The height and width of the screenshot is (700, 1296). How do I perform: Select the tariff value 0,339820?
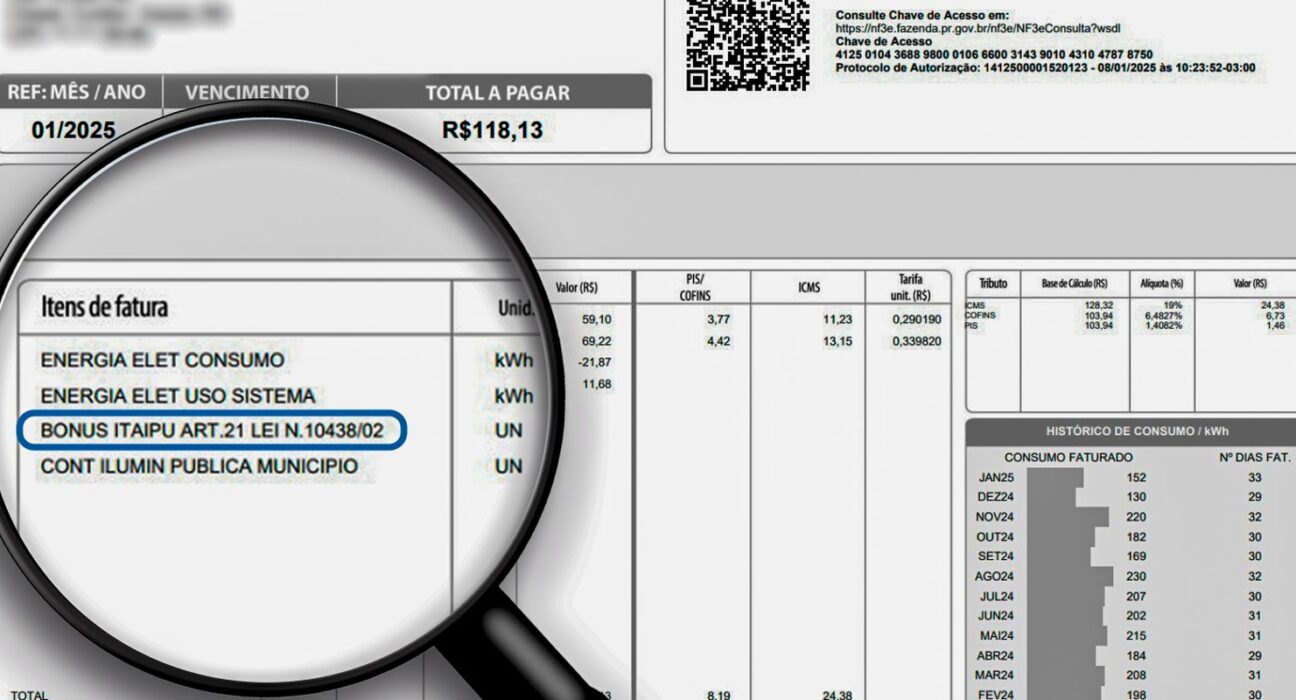pos(916,341)
